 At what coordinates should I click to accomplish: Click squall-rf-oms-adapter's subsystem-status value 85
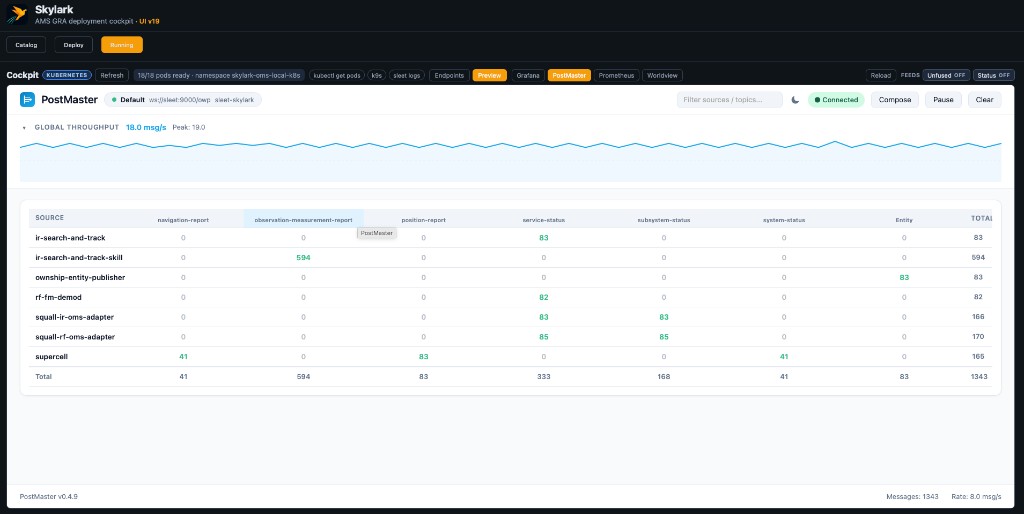point(664,337)
